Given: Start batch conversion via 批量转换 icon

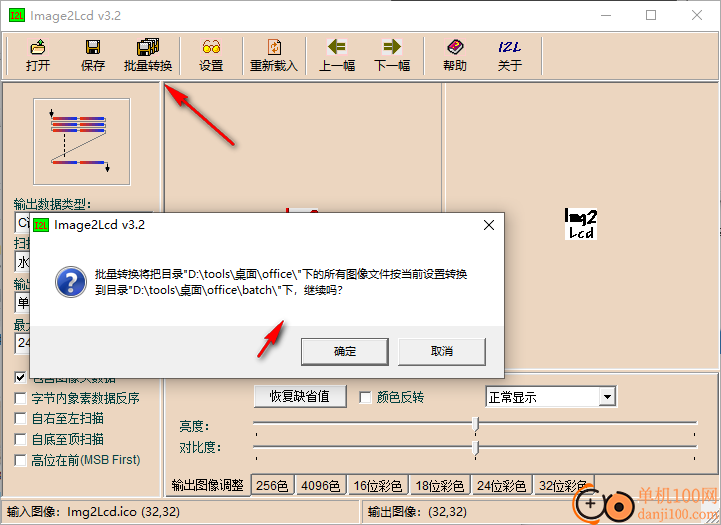Looking at the screenshot, I should pyautogui.click(x=148, y=55).
